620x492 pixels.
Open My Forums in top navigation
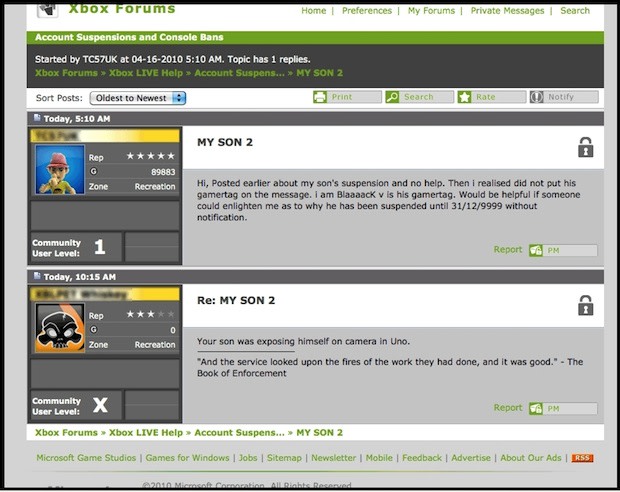431,11
